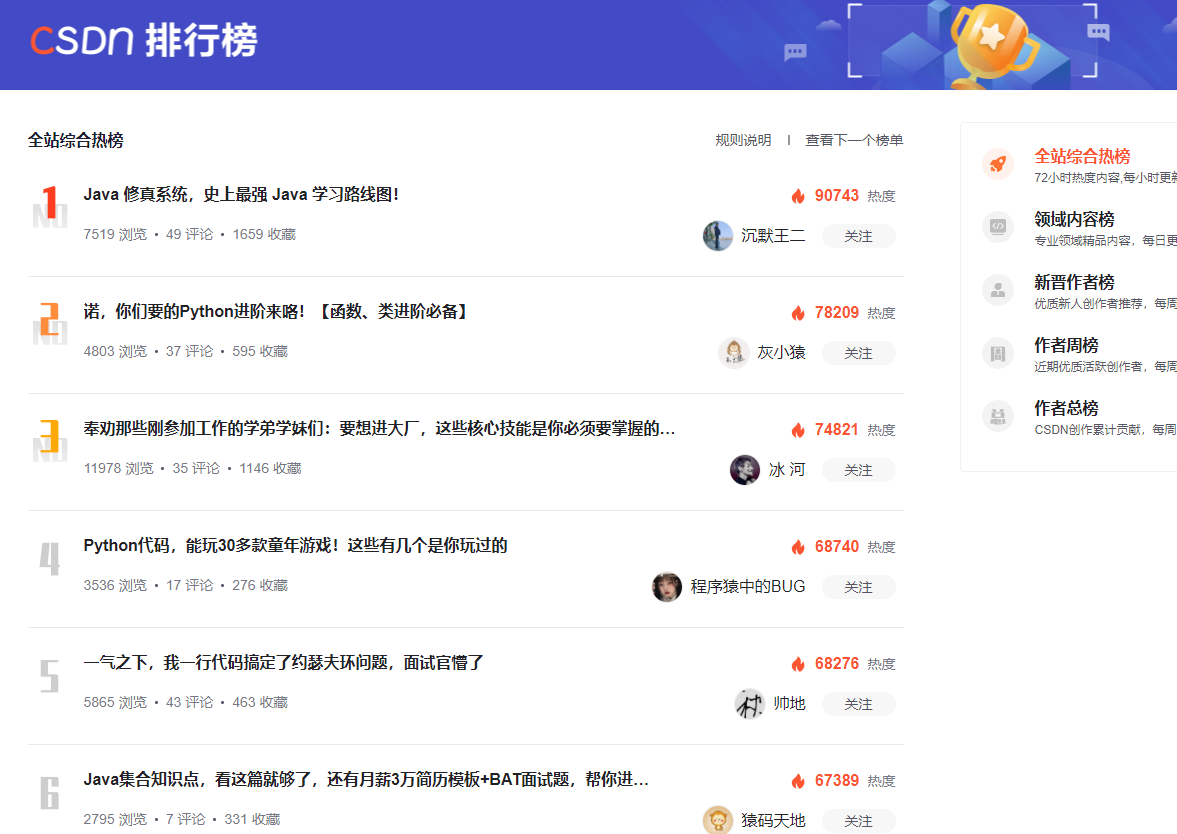Click the flame icon next to 90743
This screenshot has height=834, width=1177.
[797, 196]
